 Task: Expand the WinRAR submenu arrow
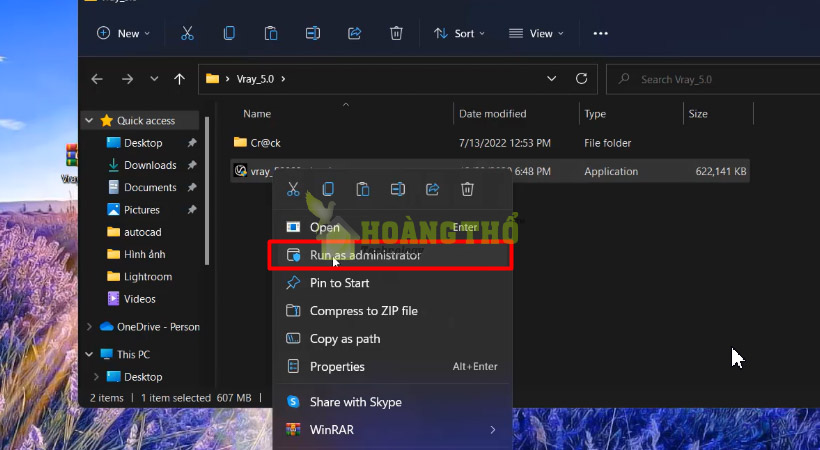493,430
